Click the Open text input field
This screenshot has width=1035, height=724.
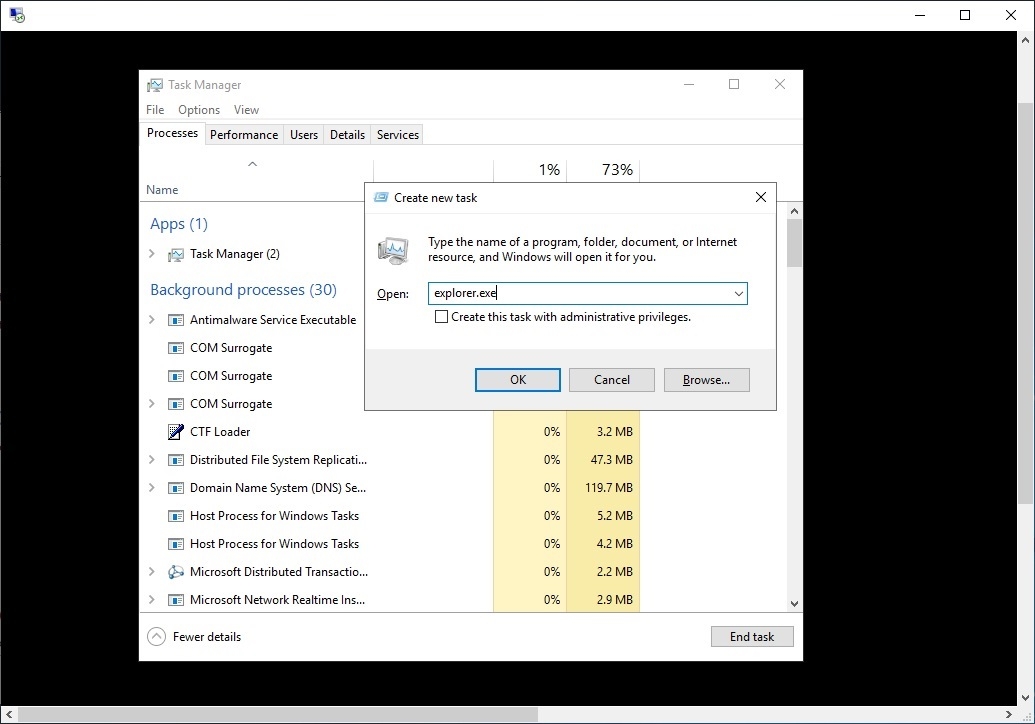(578, 294)
